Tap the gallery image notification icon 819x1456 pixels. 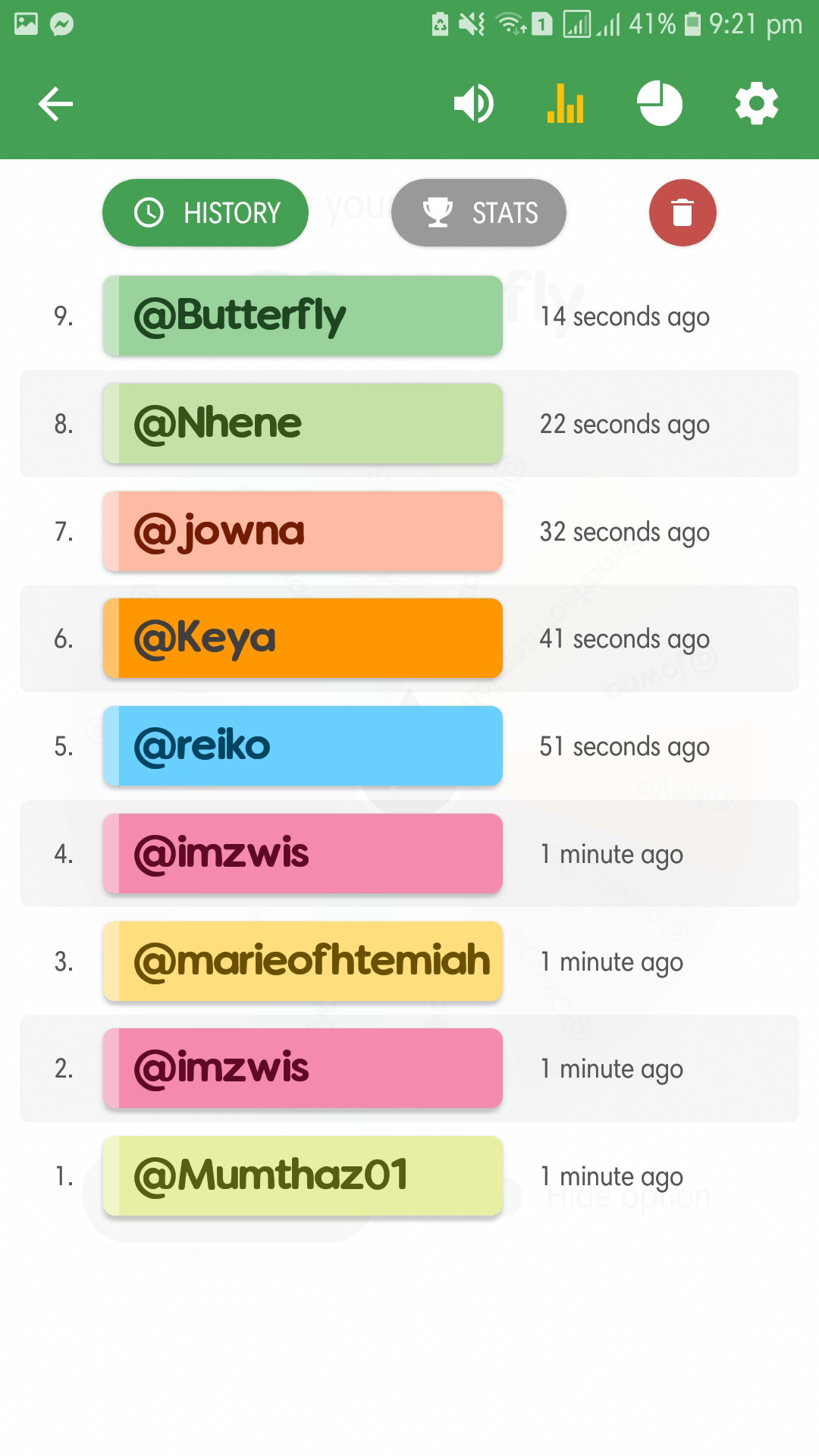26,24
